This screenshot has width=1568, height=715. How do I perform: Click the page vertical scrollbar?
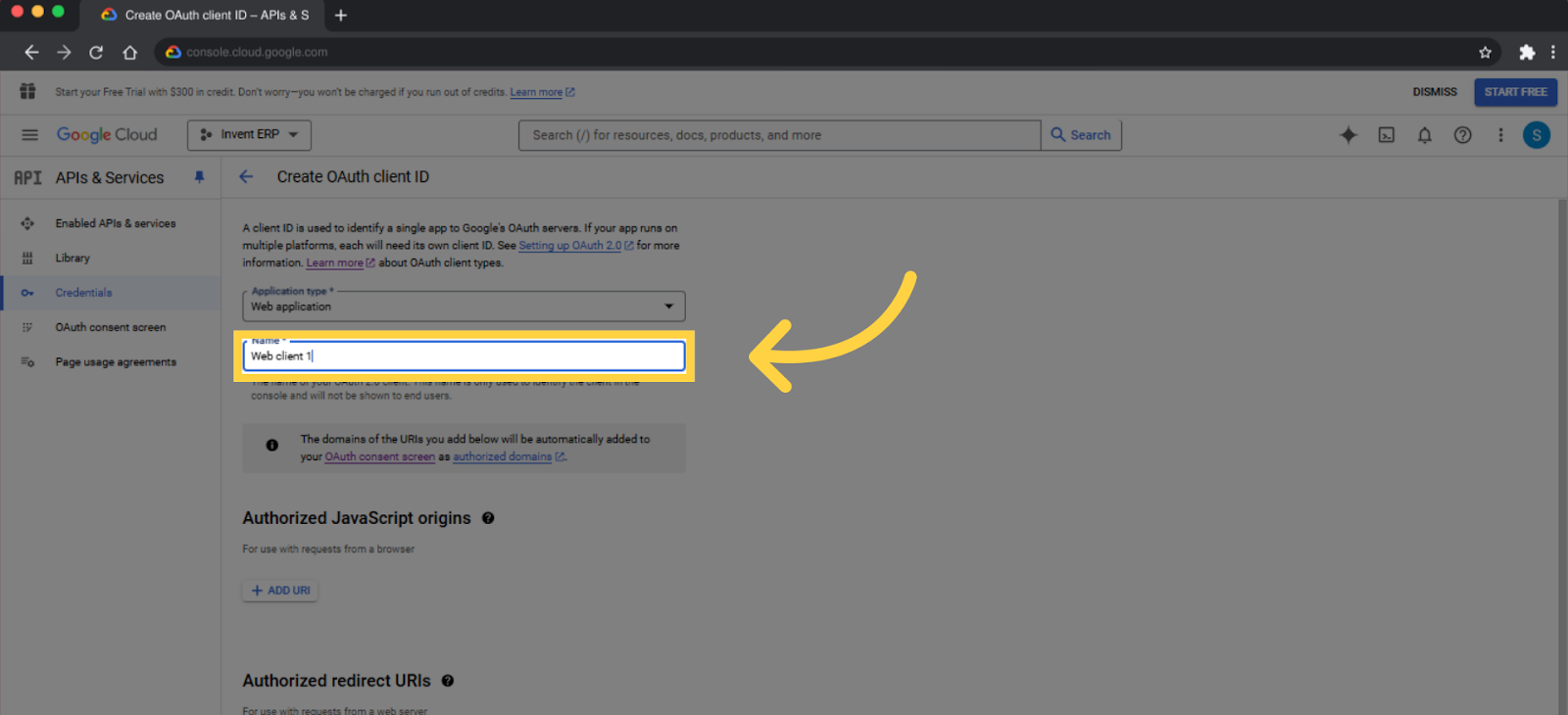(x=1562, y=456)
